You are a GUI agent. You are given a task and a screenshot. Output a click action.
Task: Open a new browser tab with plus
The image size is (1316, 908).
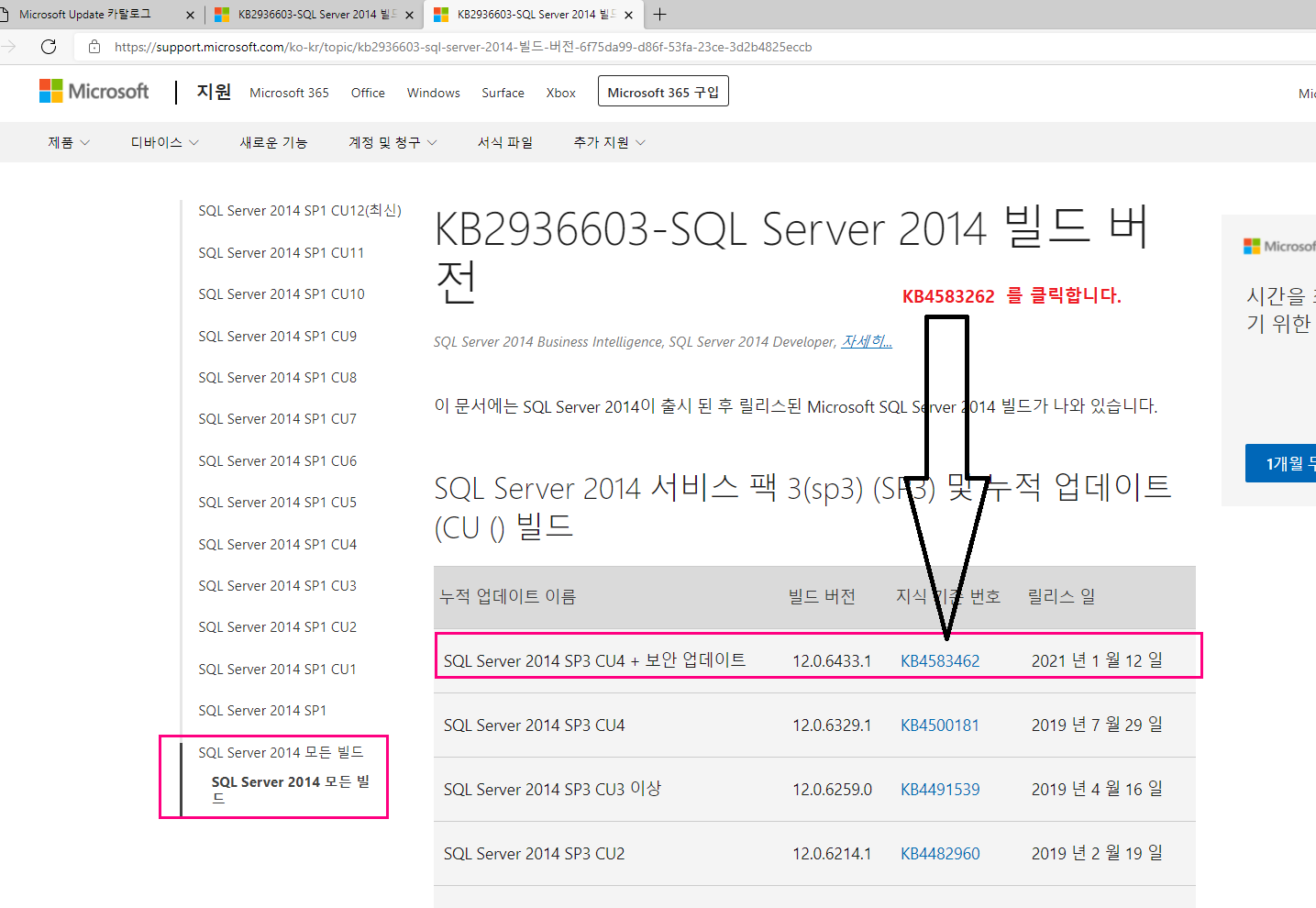coord(659,14)
